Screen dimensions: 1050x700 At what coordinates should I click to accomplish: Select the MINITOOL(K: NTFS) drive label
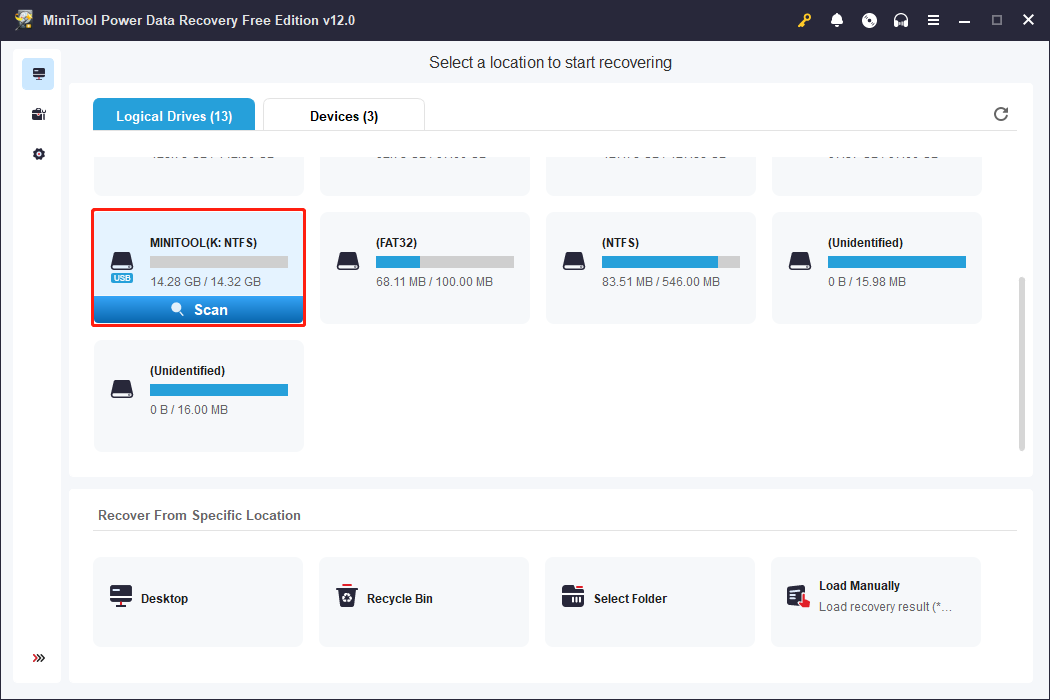204,242
